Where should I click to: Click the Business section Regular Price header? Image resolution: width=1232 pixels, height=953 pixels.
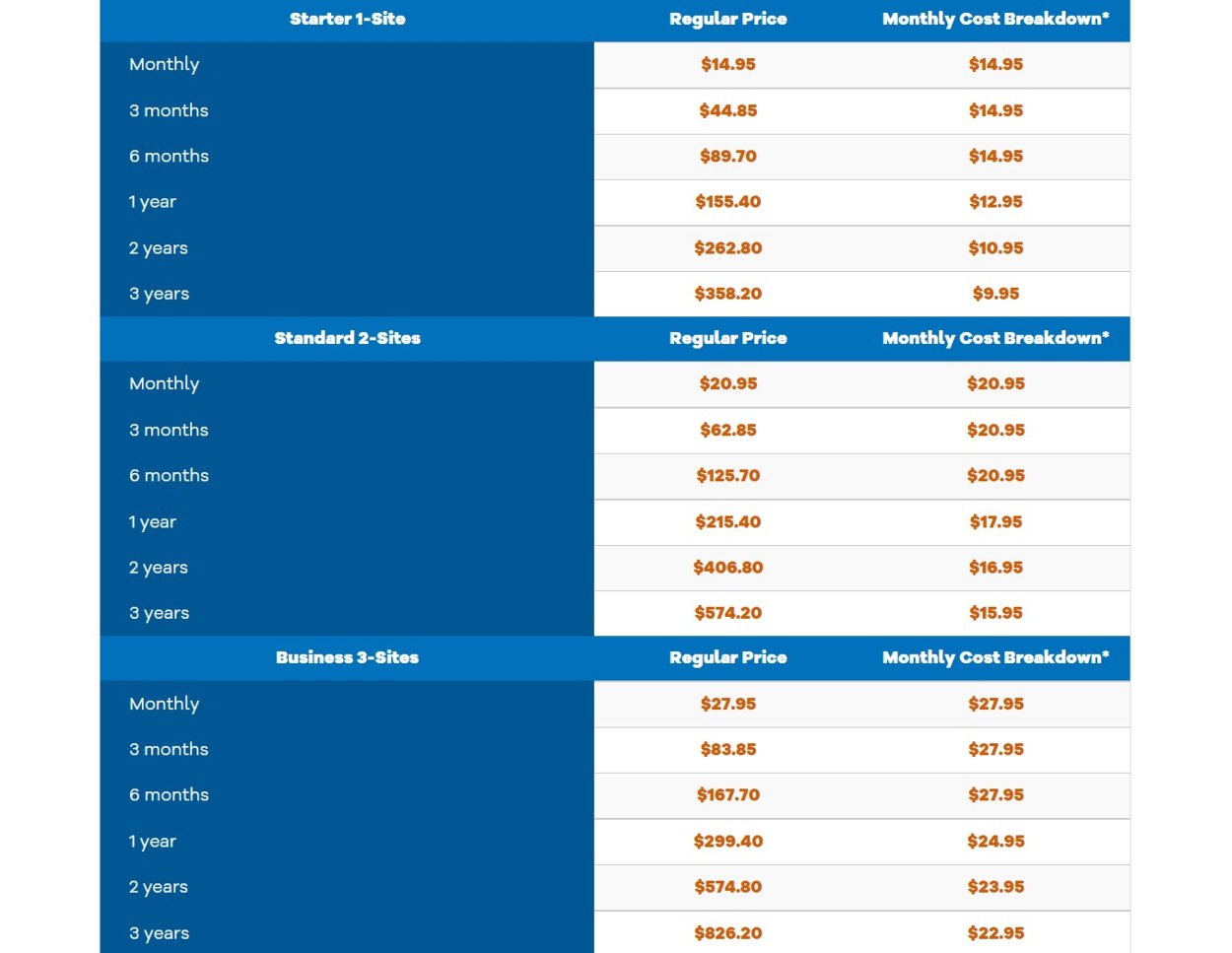click(728, 657)
